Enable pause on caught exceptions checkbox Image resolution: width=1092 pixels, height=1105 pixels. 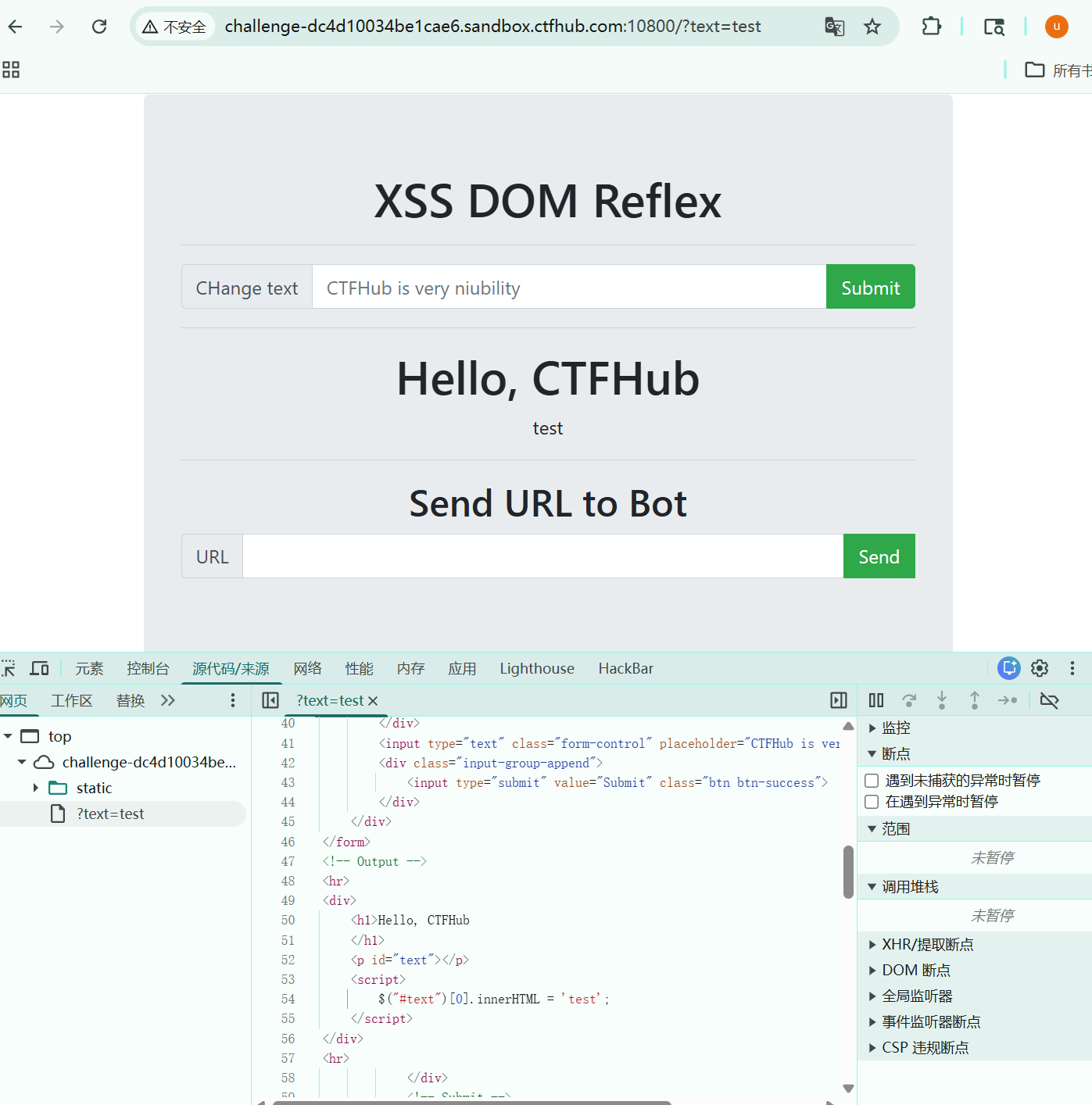[x=872, y=802]
